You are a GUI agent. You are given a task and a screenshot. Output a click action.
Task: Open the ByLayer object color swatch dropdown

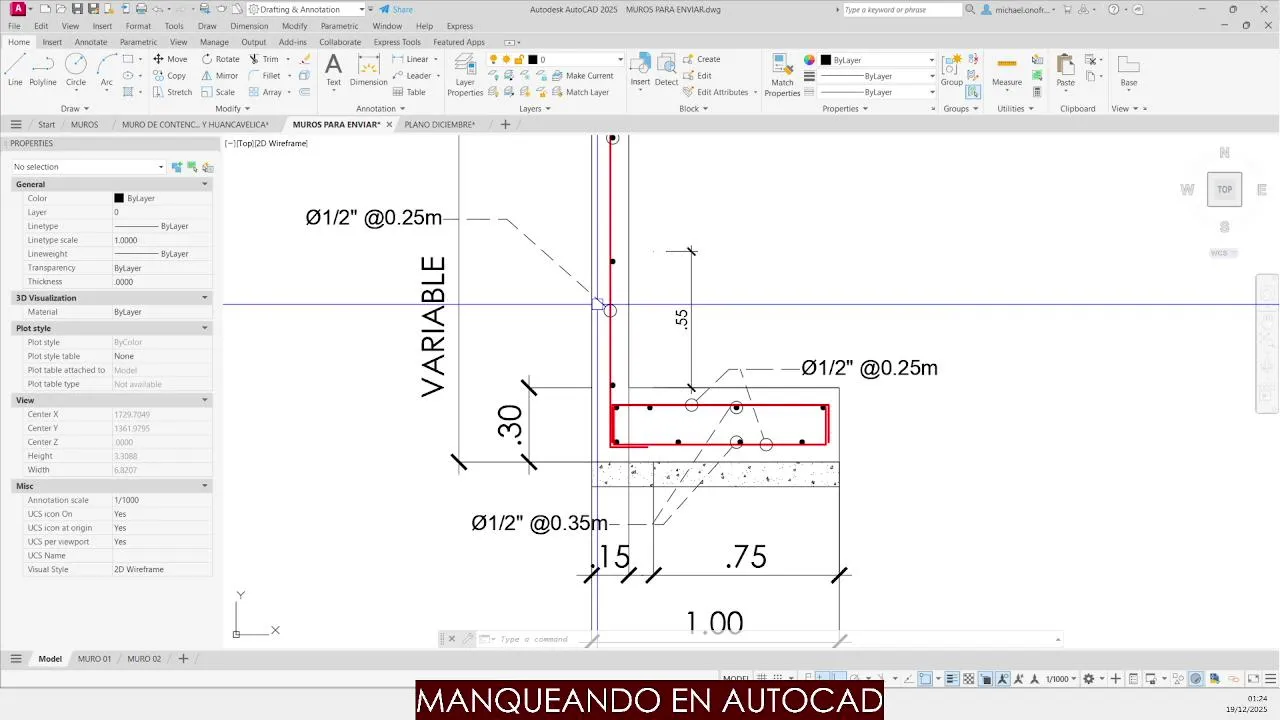click(x=878, y=60)
